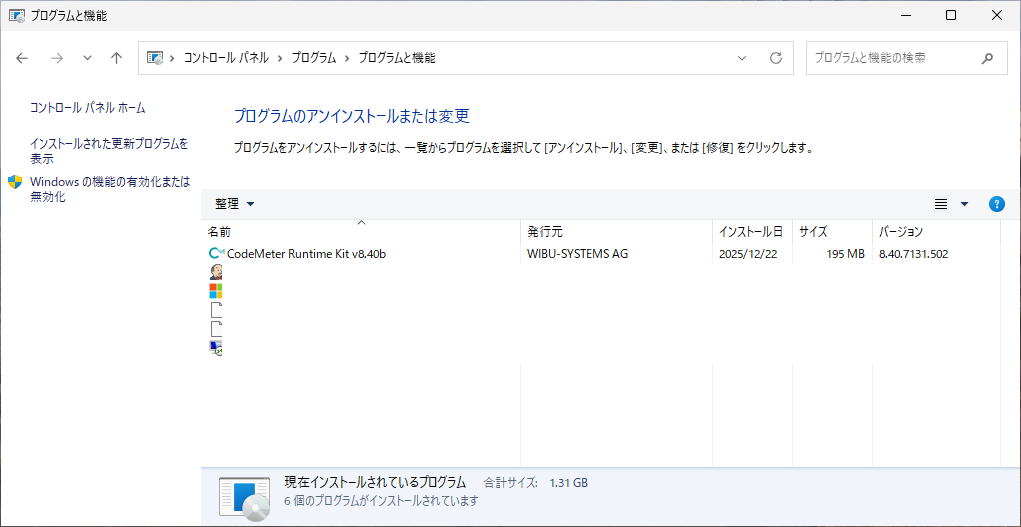Expand the recent locations chevron
The height and width of the screenshot is (527, 1021).
click(x=87, y=58)
